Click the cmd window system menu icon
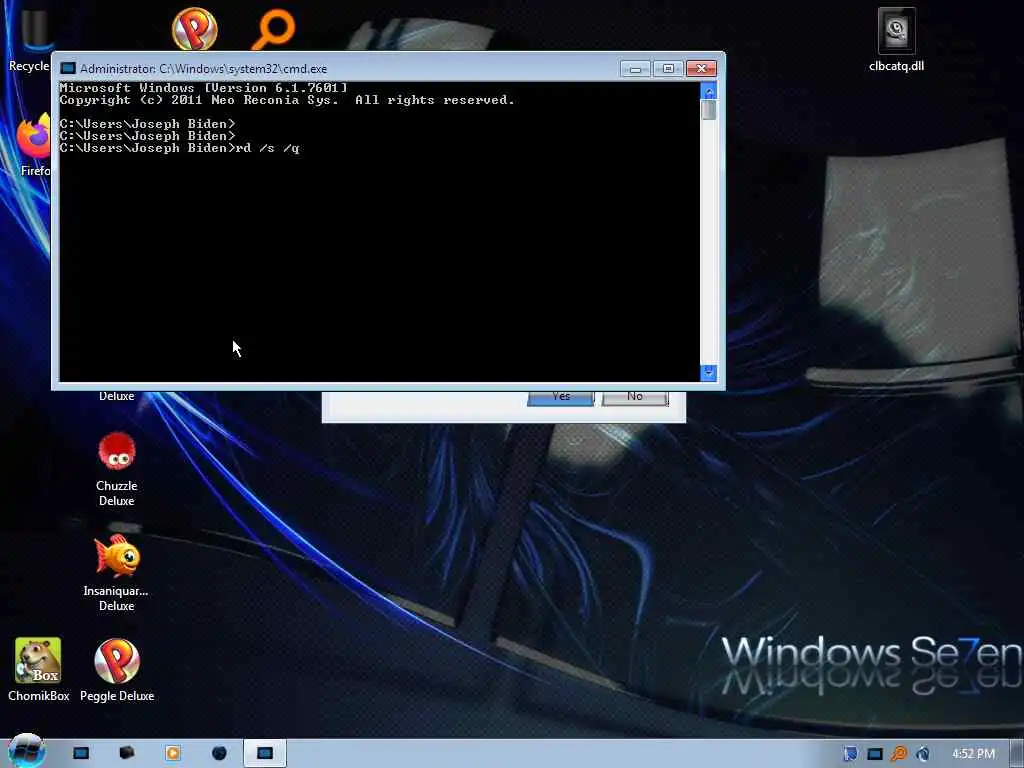The height and width of the screenshot is (768, 1024). (x=68, y=69)
